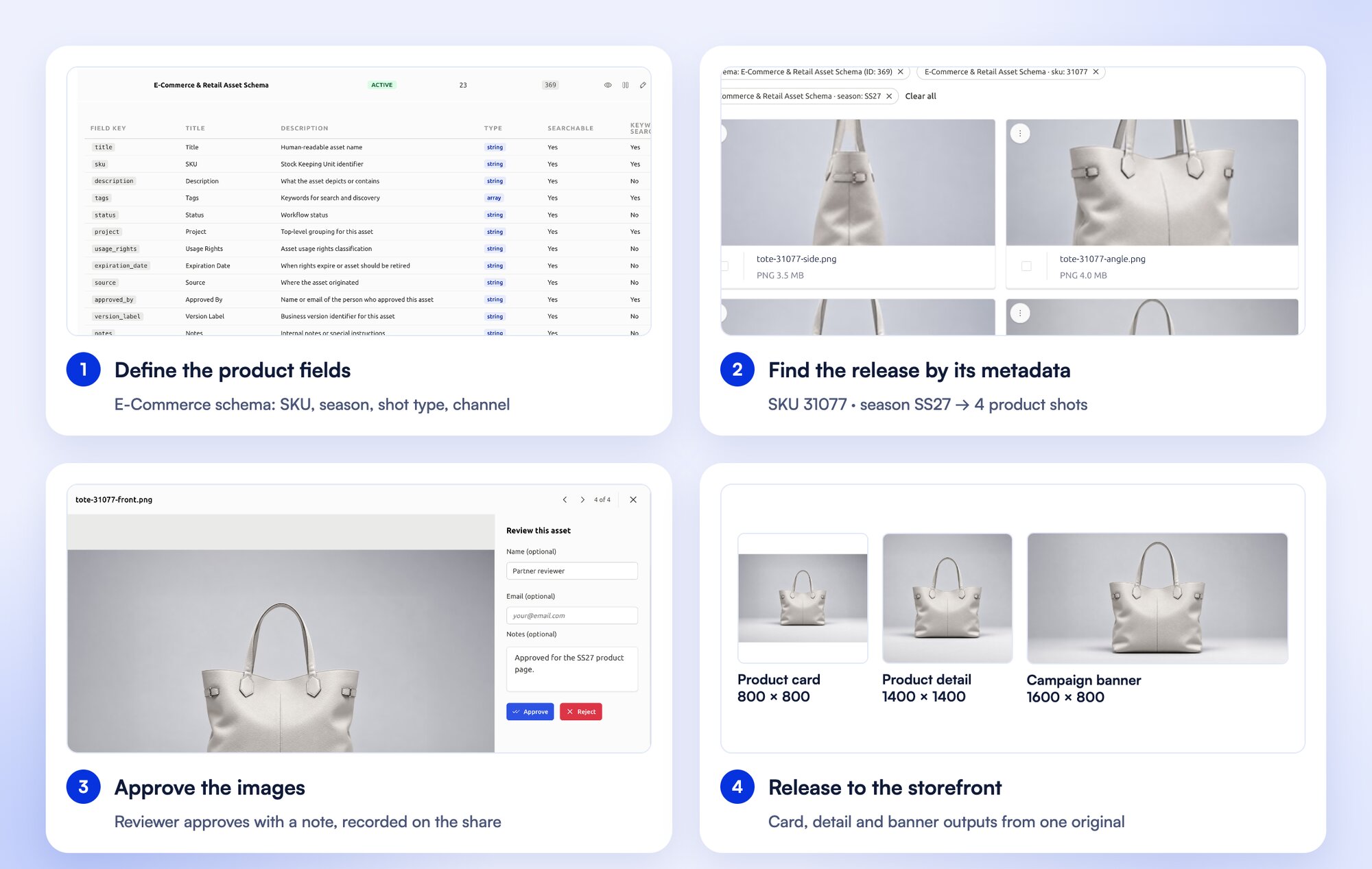The height and width of the screenshot is (869, 1372).
Task: Open the tote-31077-angle.png thumbnail
Action: point(1152,182)
